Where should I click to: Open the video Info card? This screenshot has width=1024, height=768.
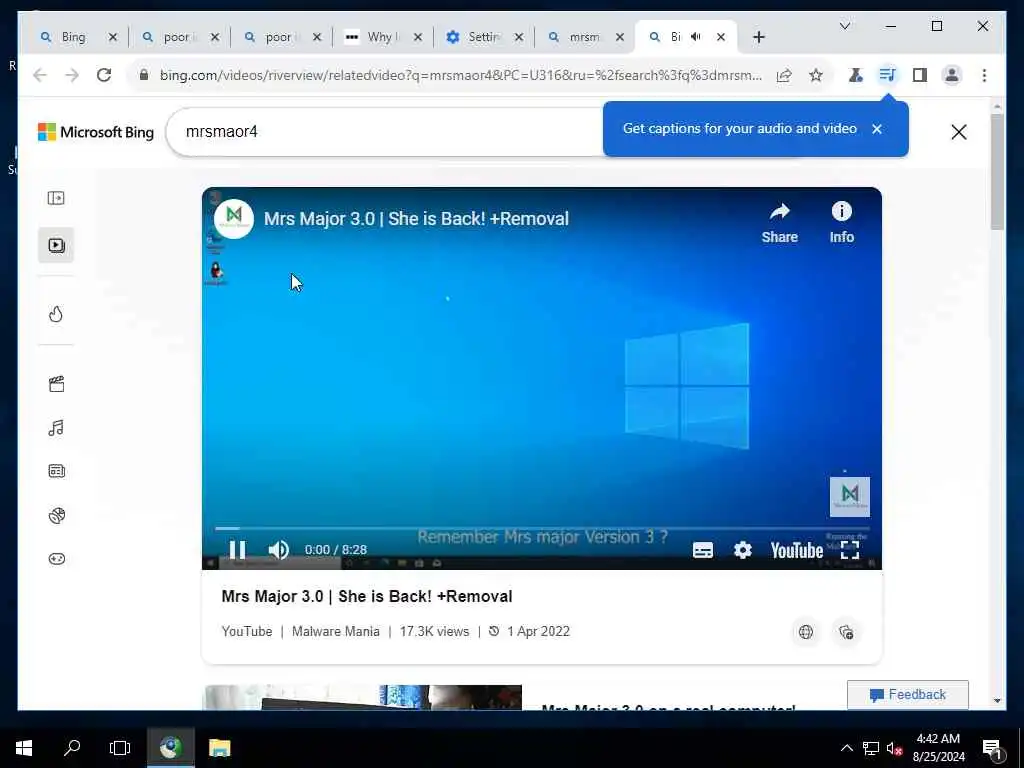[x=841, y=223]
